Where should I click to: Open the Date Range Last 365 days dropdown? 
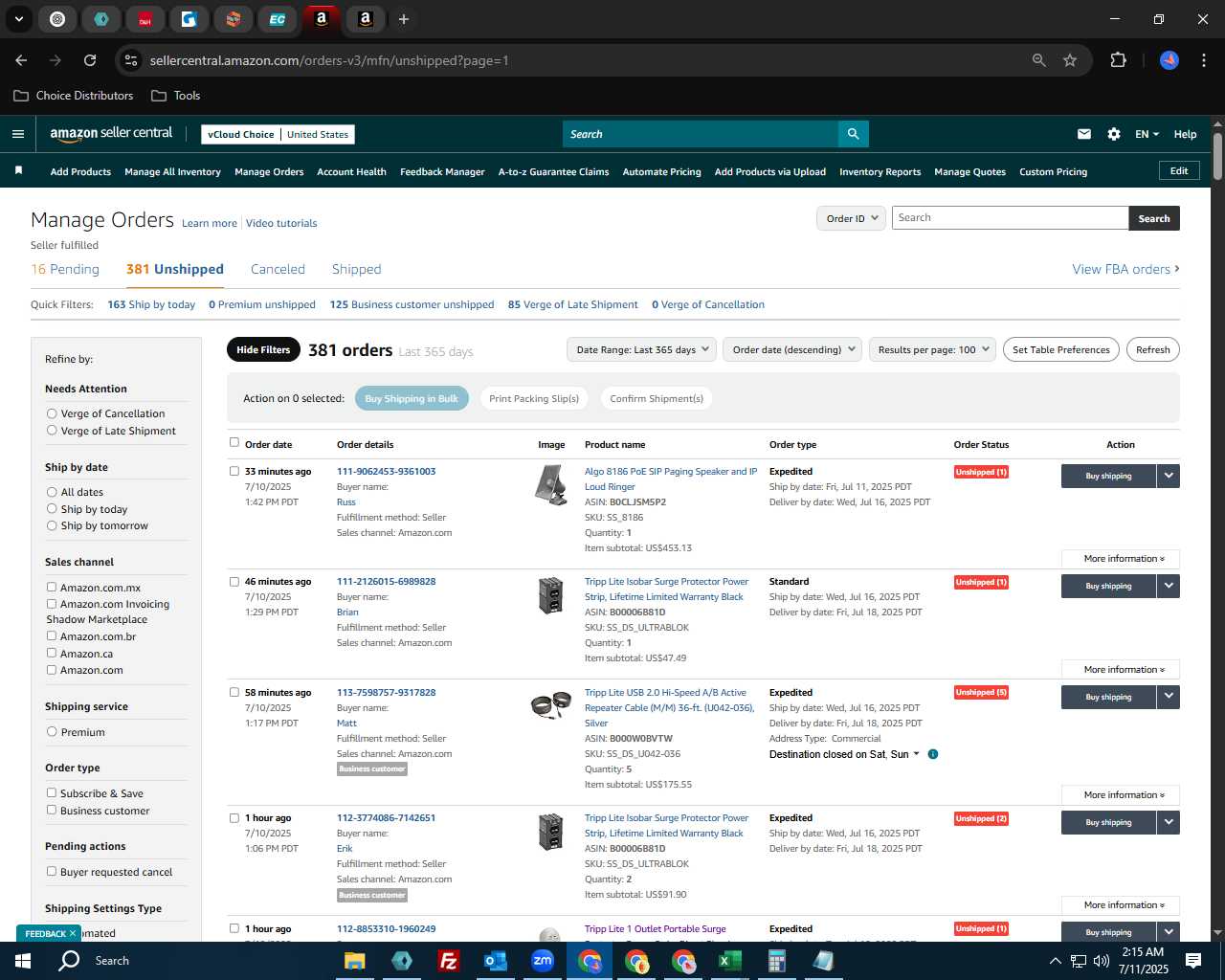coord(641,349)
